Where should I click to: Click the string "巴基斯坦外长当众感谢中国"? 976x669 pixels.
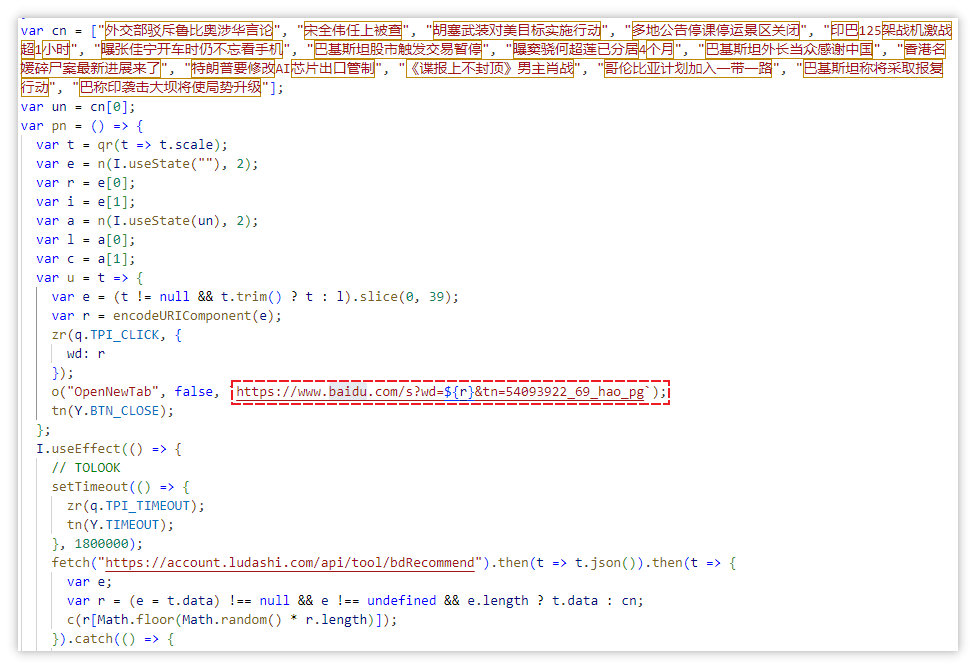(789, 49)
